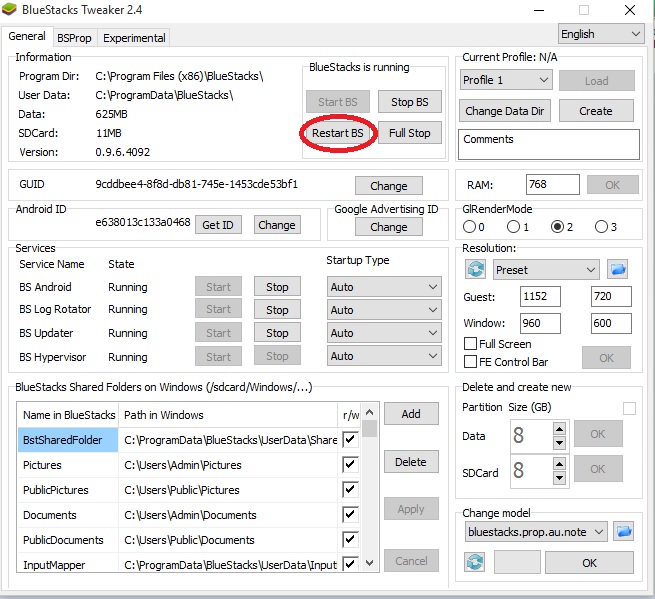The image size is (655, 599).
Task: Click the Full Stop button
Action: 410,133
